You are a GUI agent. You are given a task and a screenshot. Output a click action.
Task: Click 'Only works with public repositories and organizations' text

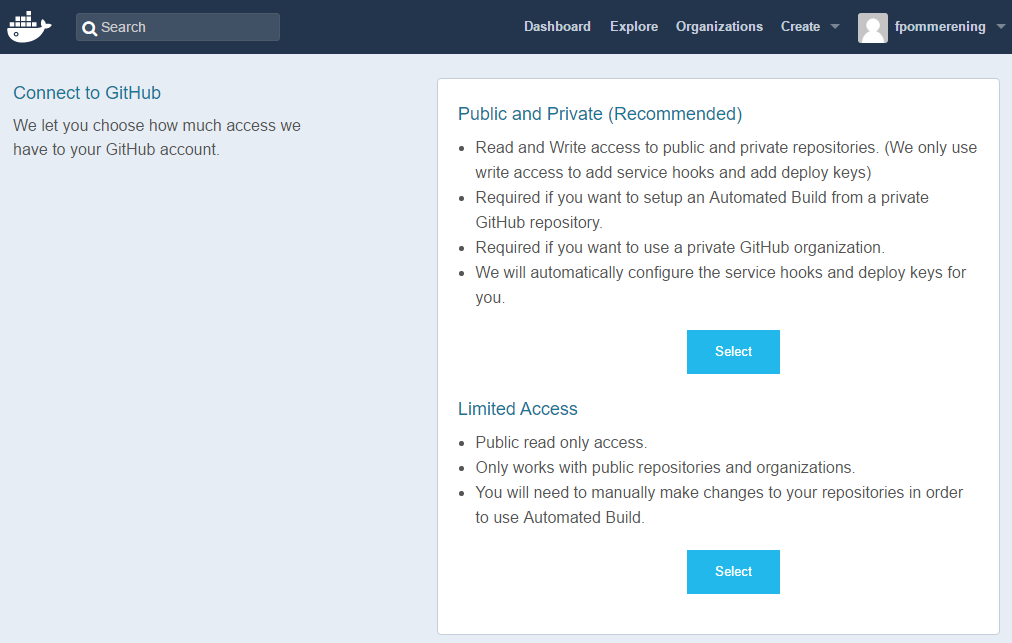[x=665, y=467]
